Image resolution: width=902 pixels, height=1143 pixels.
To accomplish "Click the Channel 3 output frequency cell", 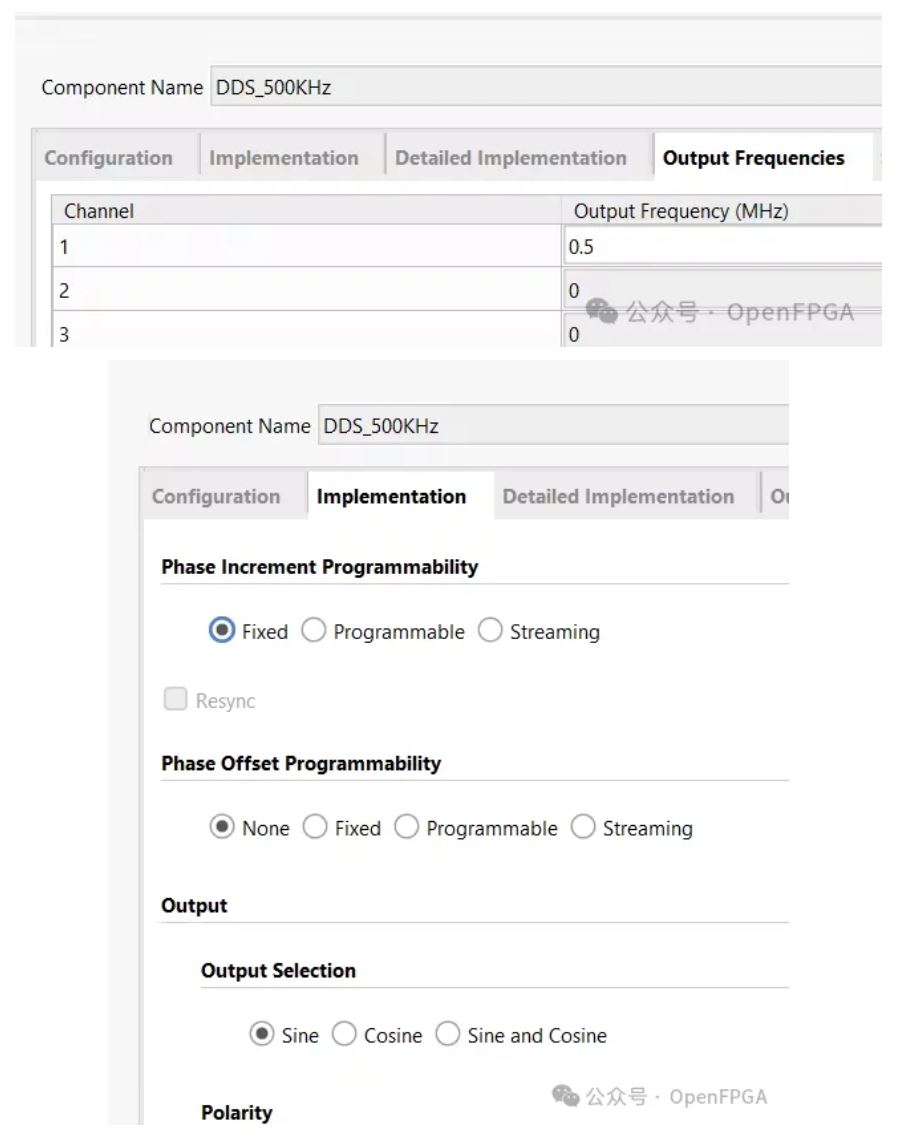I will 720,335.
